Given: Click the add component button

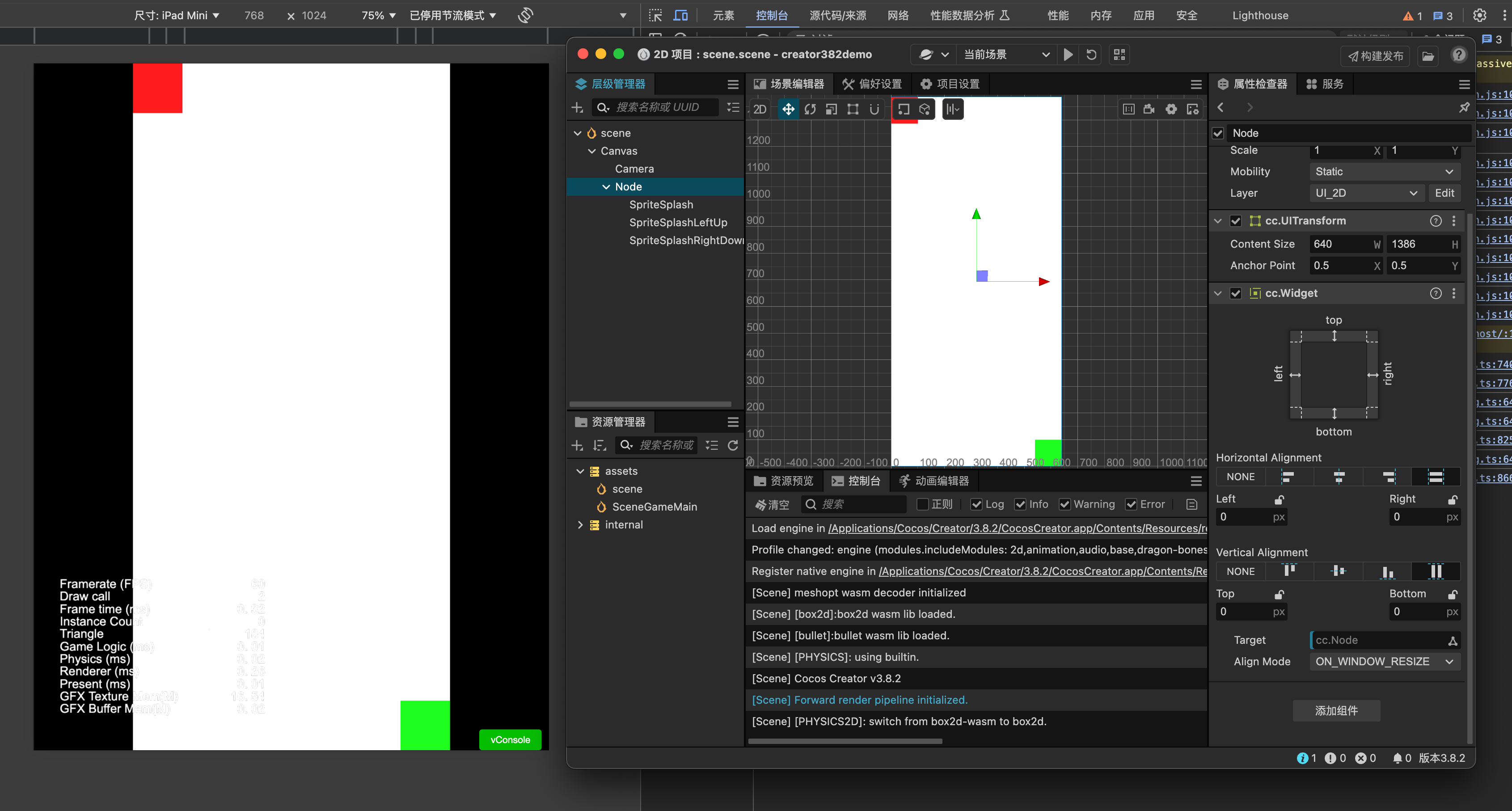Looking at the screenshot, I should coord(1335,711).
